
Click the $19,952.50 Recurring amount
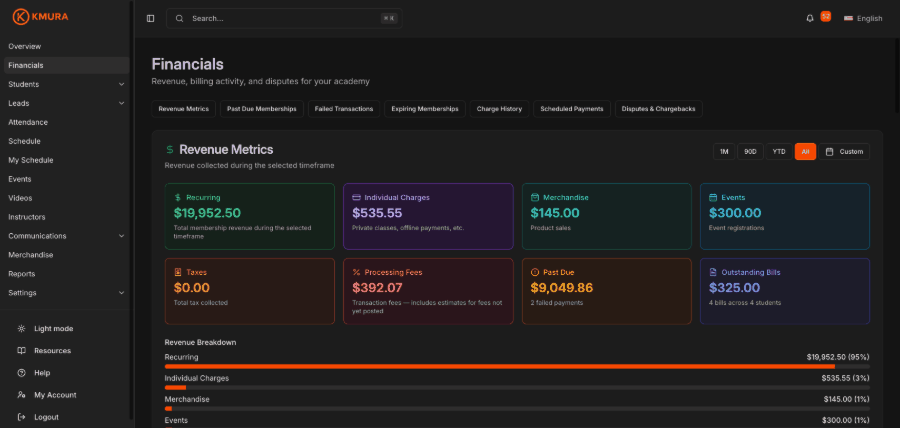pos(207,213)
